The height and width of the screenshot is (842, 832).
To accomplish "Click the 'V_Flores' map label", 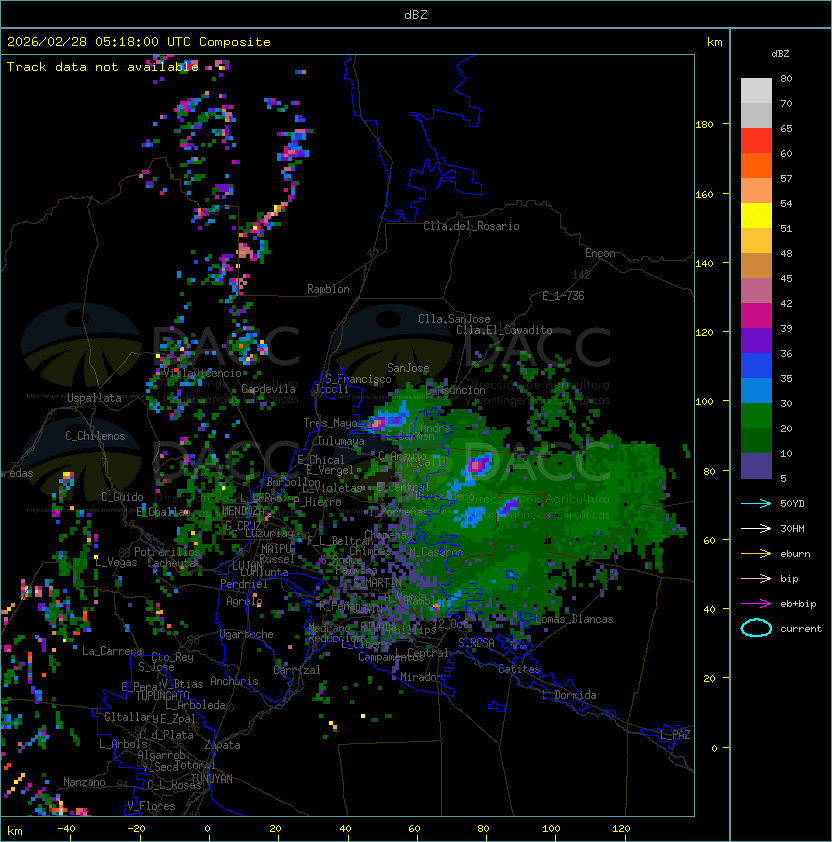I will pyautogui.click(x=151, y=805).
